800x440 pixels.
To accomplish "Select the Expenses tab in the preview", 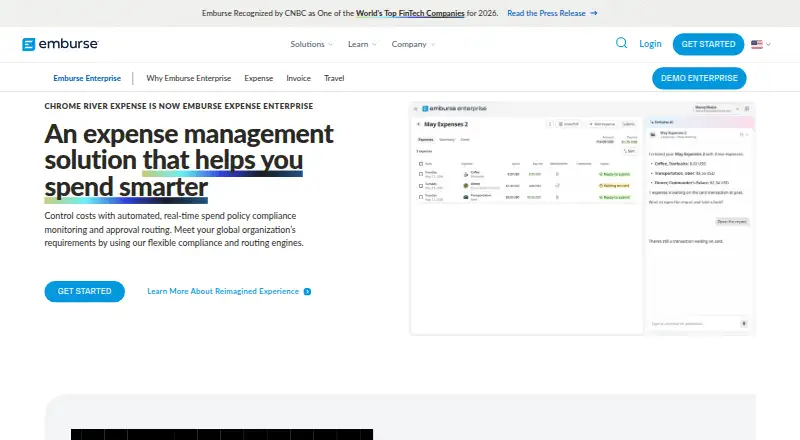I will 426,139.
